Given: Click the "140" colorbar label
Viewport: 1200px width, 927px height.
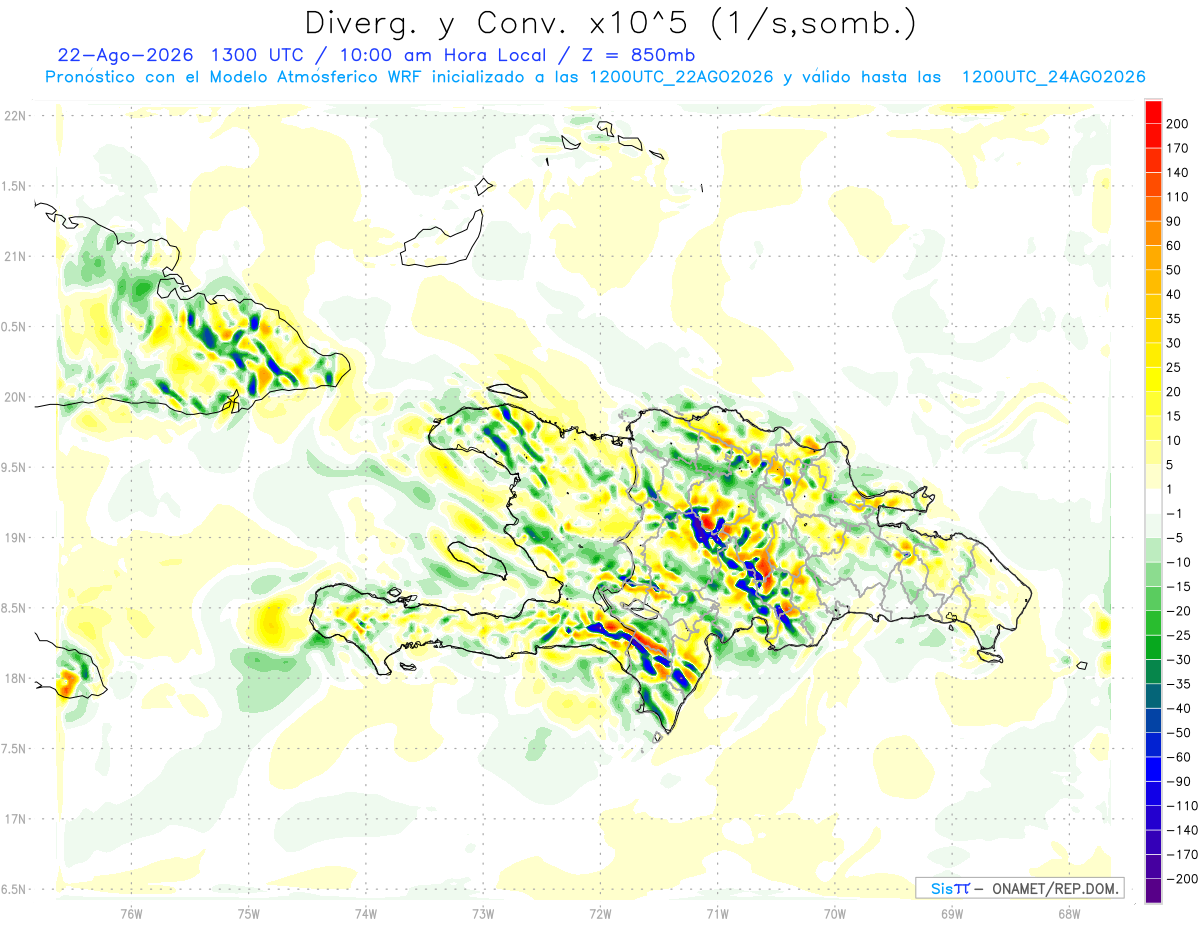Looking at the screenshot, I should 1177,172.
